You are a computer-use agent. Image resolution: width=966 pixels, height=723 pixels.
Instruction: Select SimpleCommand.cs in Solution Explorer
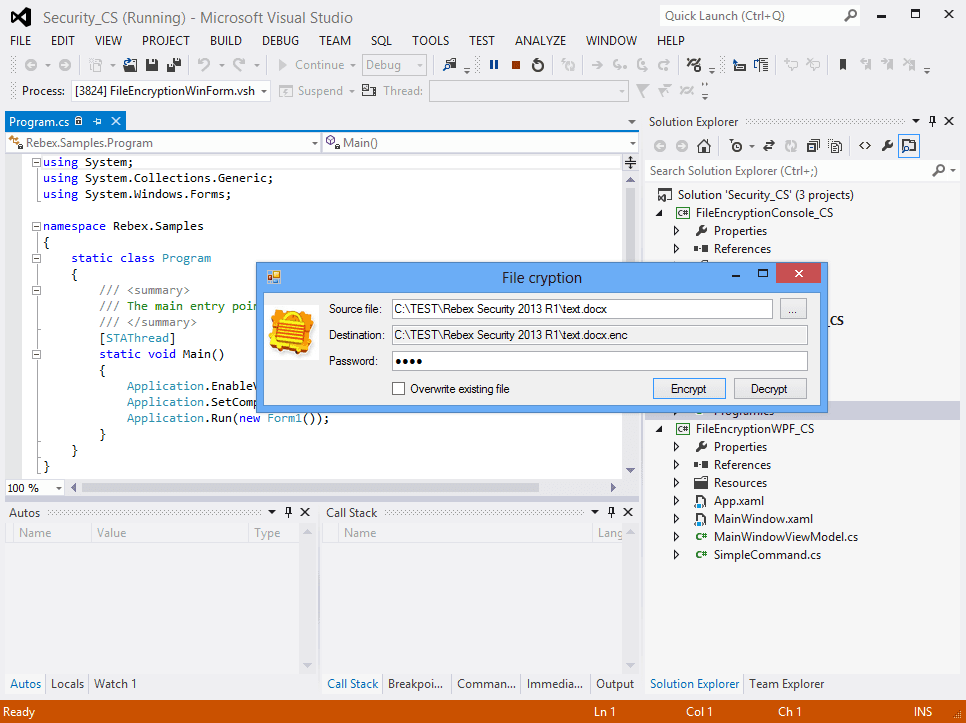(x=766, y=555)
